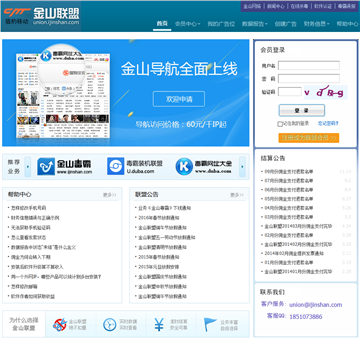Open the 毒霸装机联盟 U.duba.com icon
The width and height of the screenshot is (360, 360).
(115, 166)
